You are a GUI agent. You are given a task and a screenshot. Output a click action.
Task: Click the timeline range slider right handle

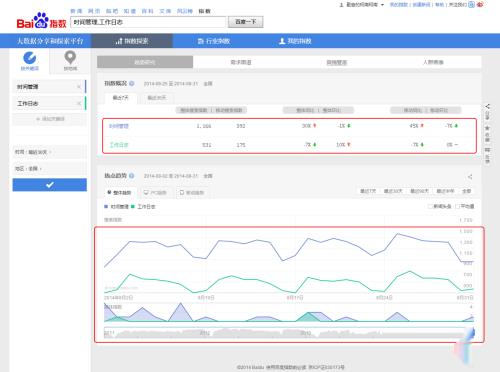coord(472,333)
